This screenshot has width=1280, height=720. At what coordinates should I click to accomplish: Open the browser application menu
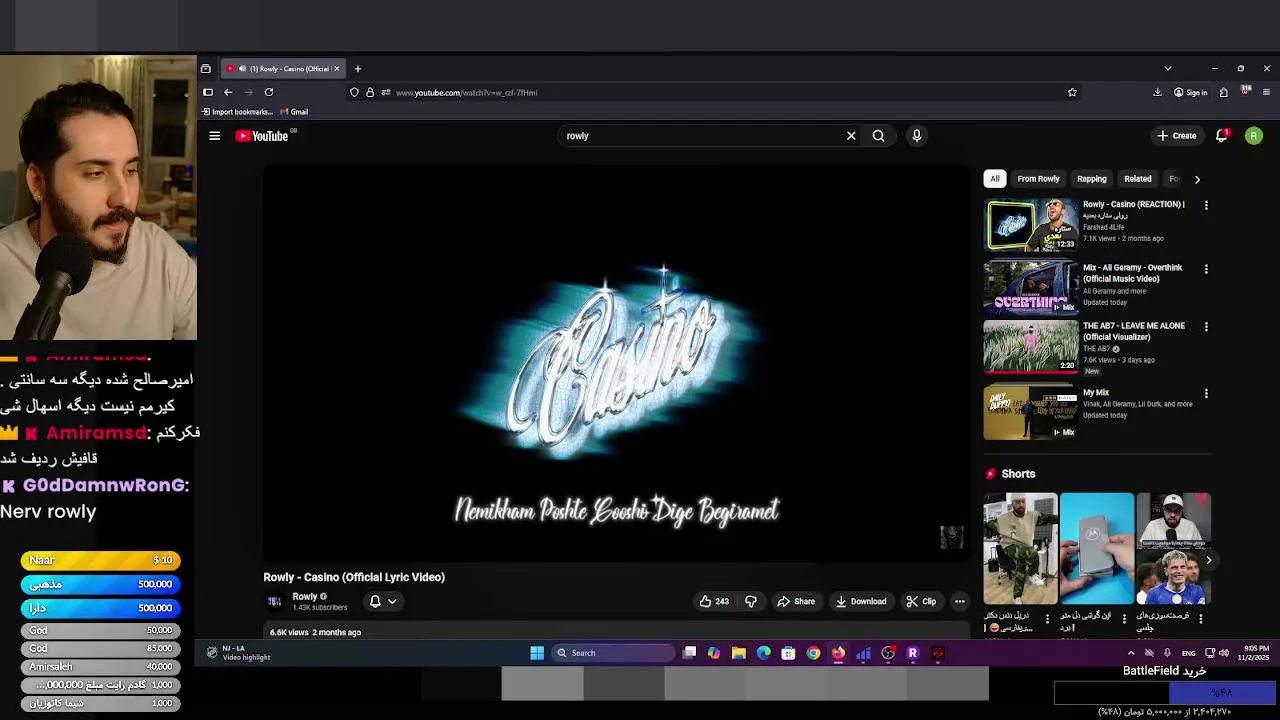1266,92
